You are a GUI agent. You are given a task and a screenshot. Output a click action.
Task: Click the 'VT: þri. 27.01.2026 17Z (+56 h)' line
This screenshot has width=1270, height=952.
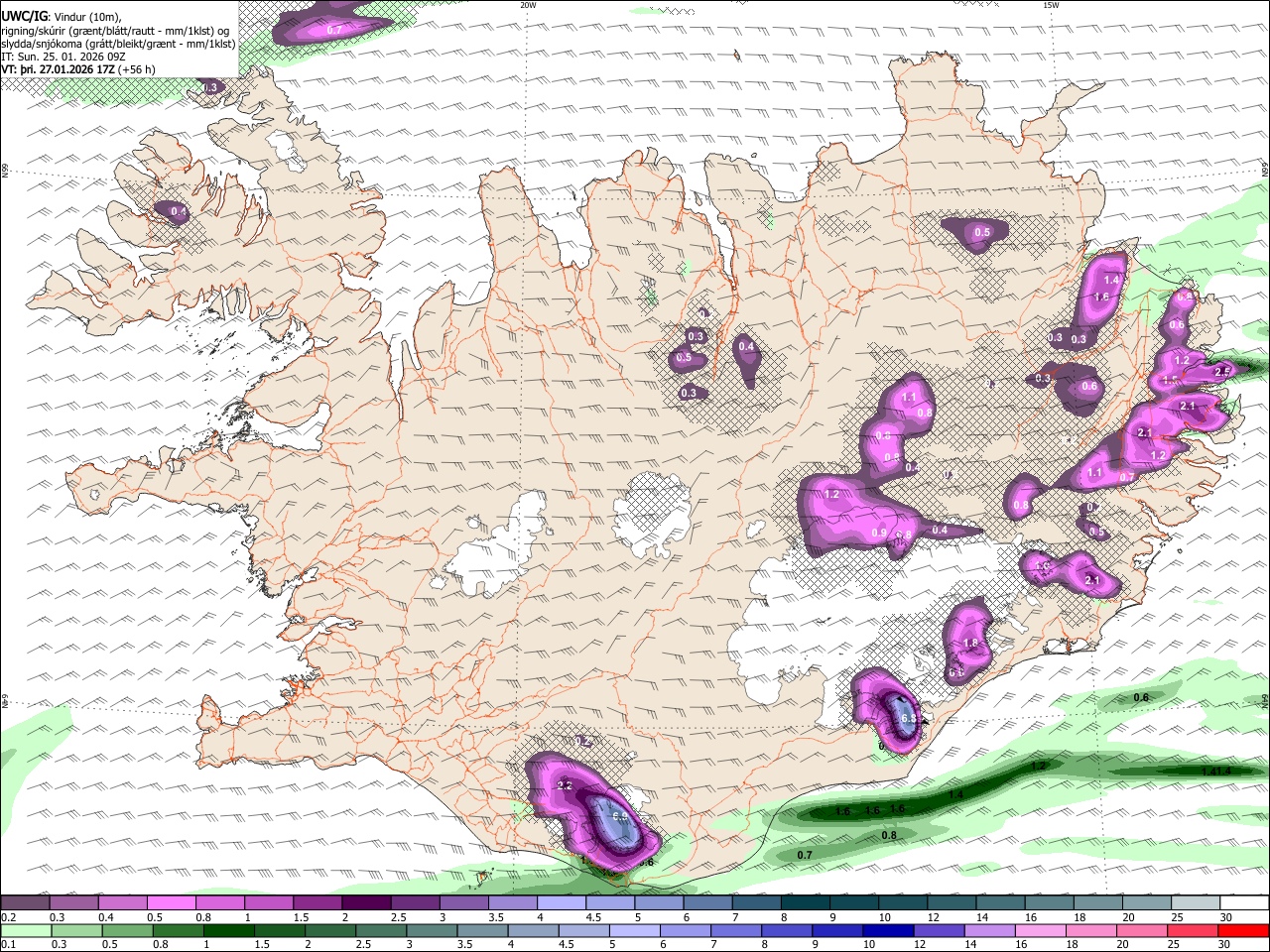coord(78,69)
